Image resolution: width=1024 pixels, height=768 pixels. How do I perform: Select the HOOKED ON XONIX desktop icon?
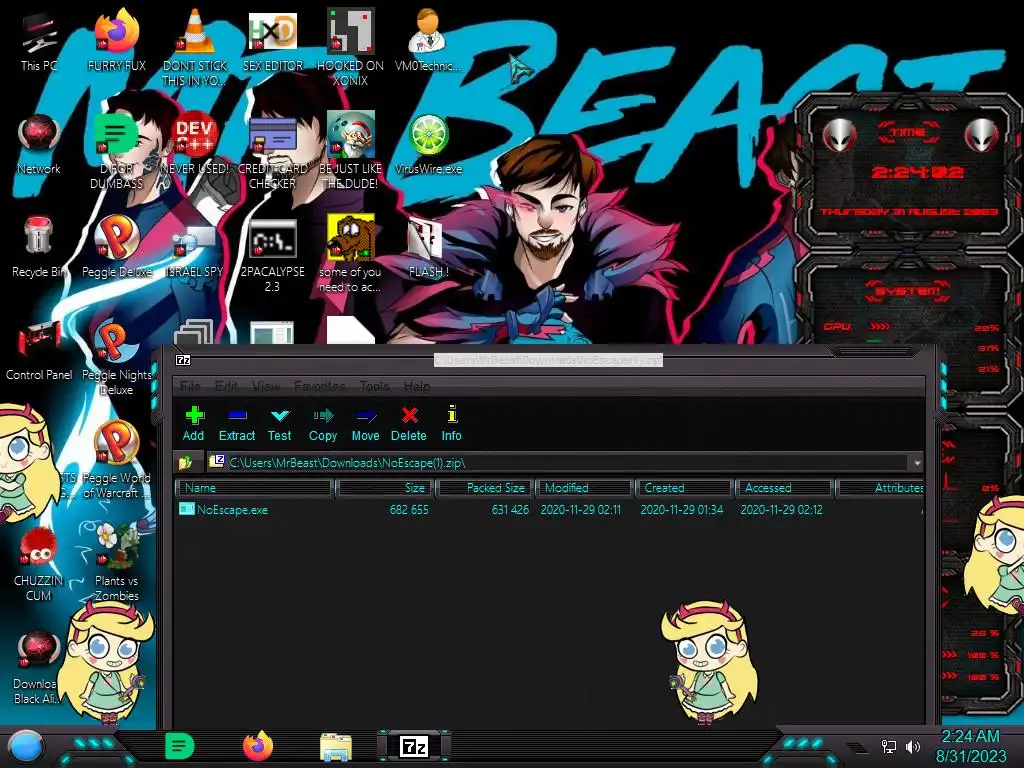click(350, 47)
